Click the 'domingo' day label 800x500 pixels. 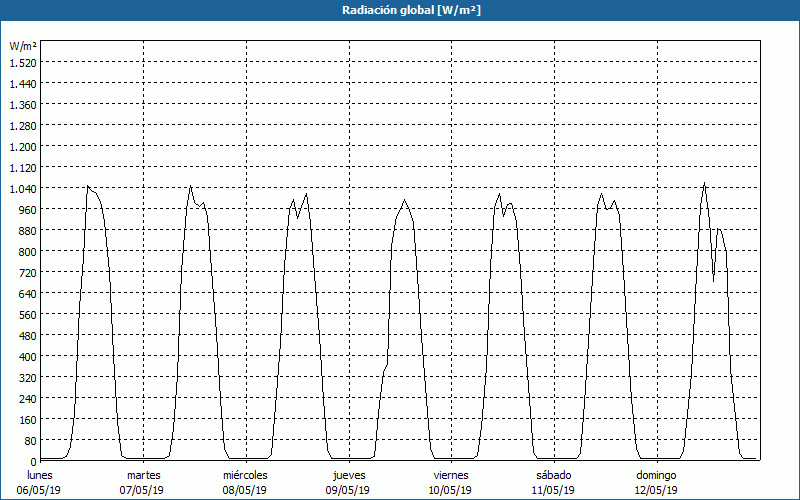tap(656, 475)
